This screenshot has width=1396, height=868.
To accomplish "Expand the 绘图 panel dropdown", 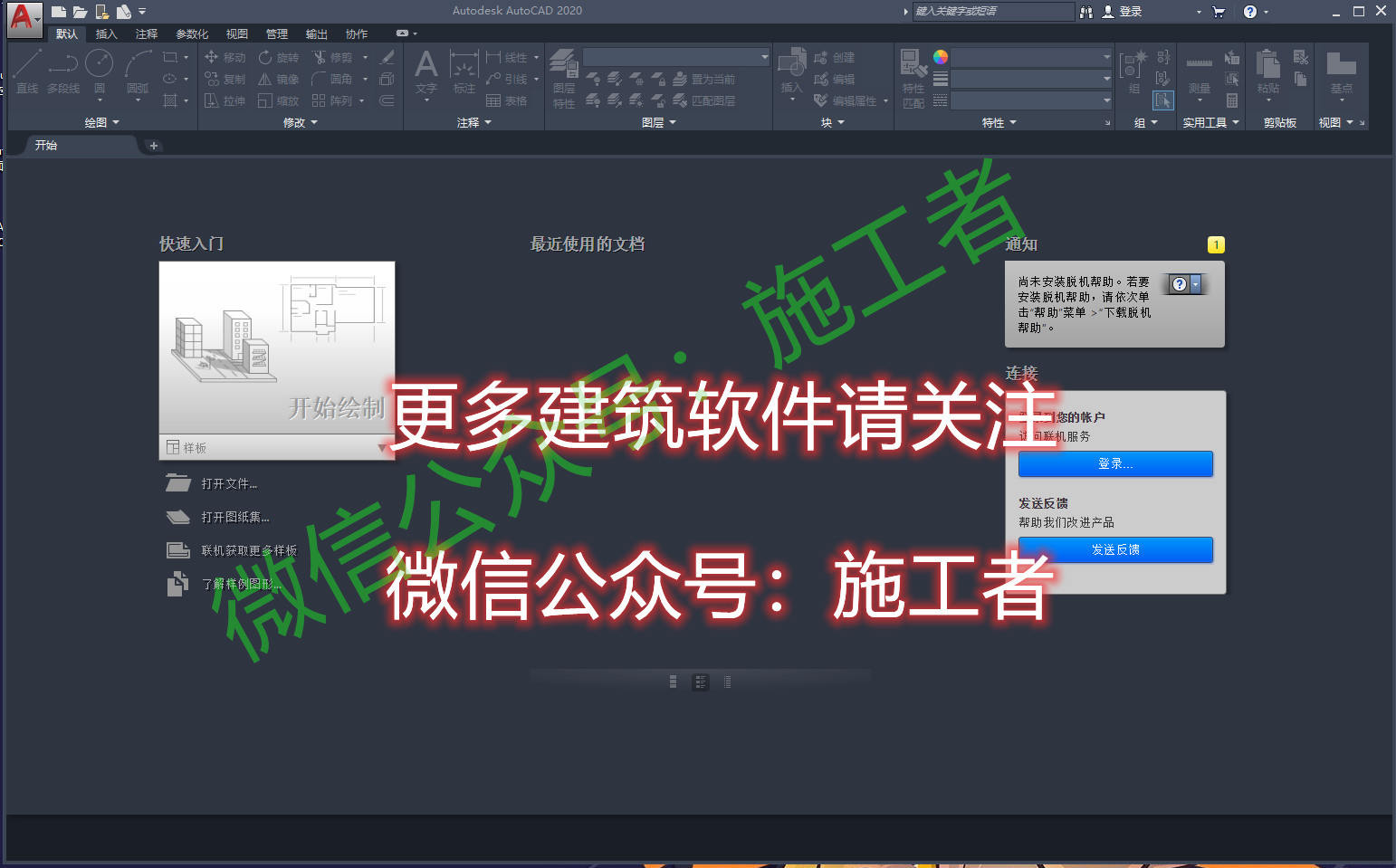I will pos(101,122).
